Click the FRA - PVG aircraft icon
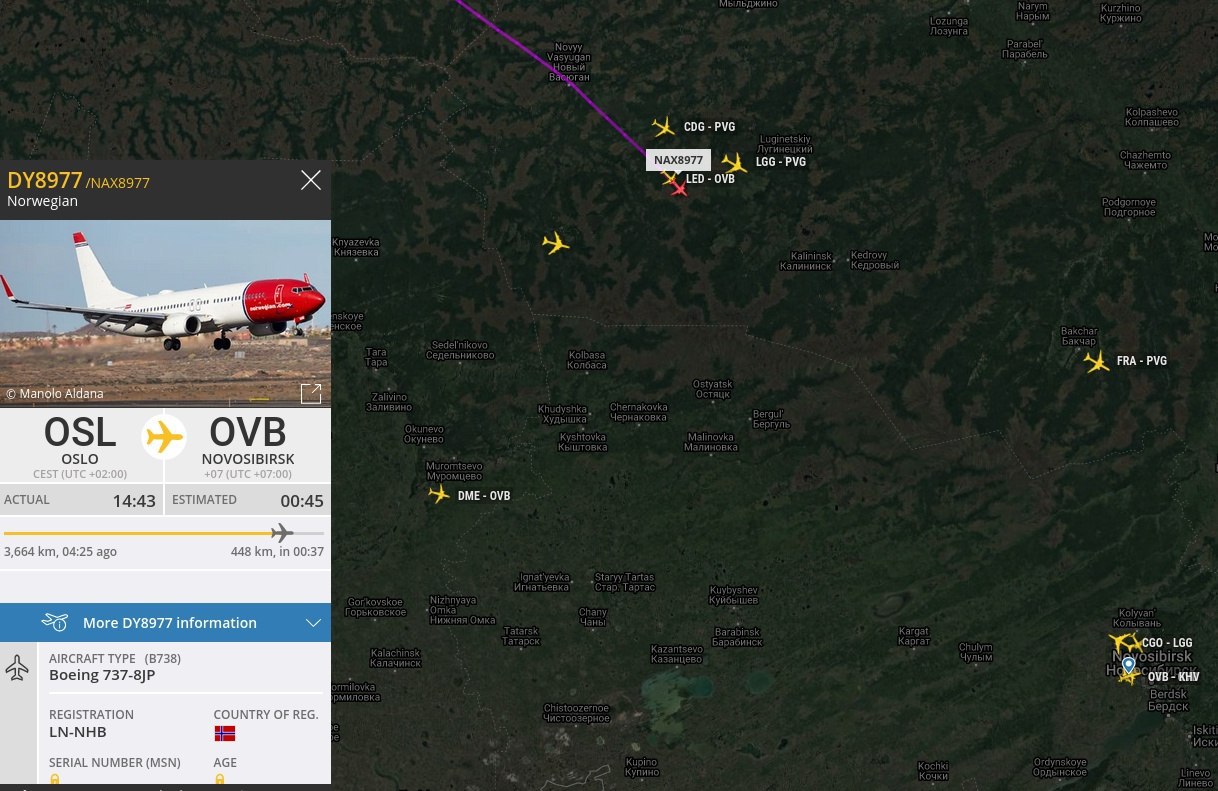The image size is (1218, 791). click(x=1097, y=362)
